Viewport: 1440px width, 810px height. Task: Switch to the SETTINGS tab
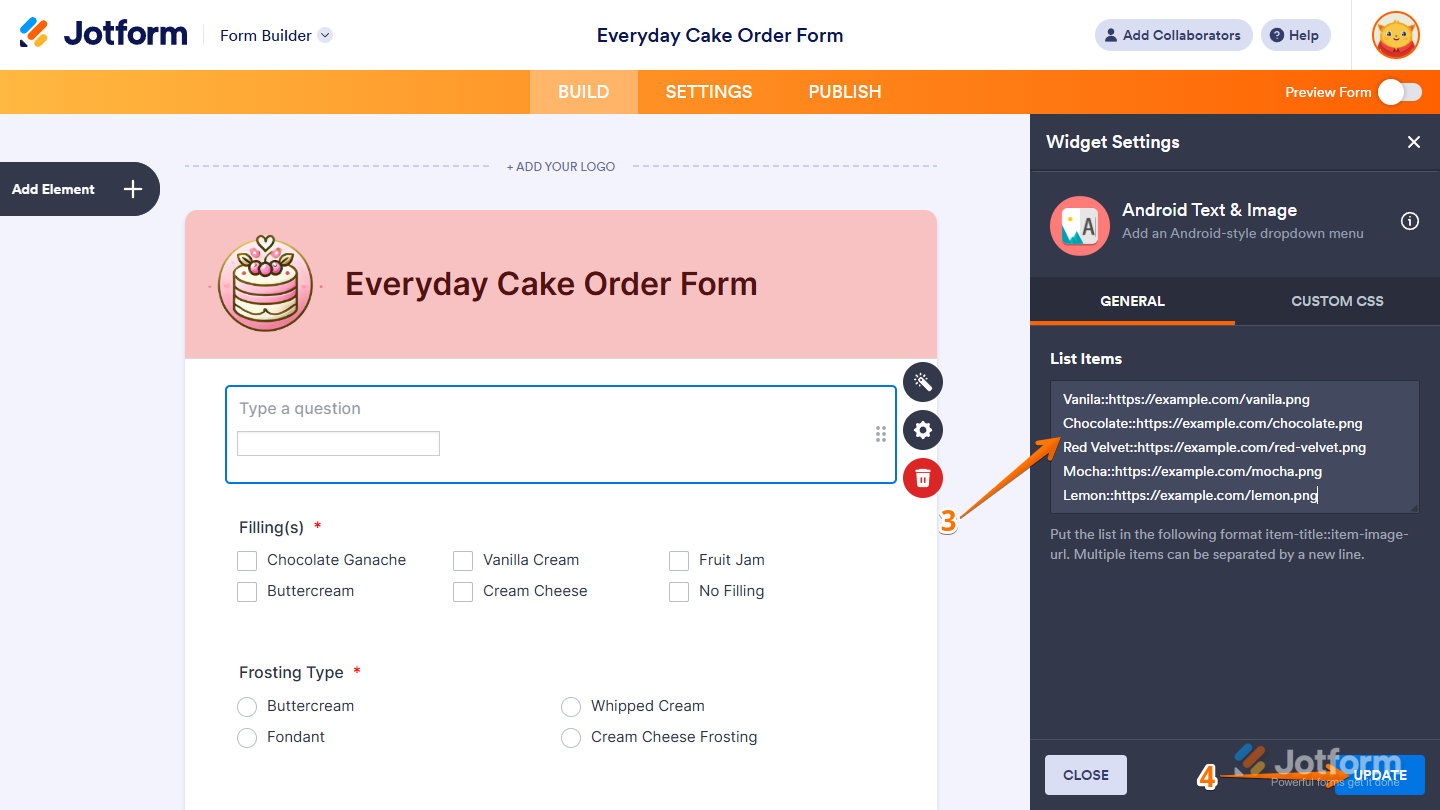(708, 91)
